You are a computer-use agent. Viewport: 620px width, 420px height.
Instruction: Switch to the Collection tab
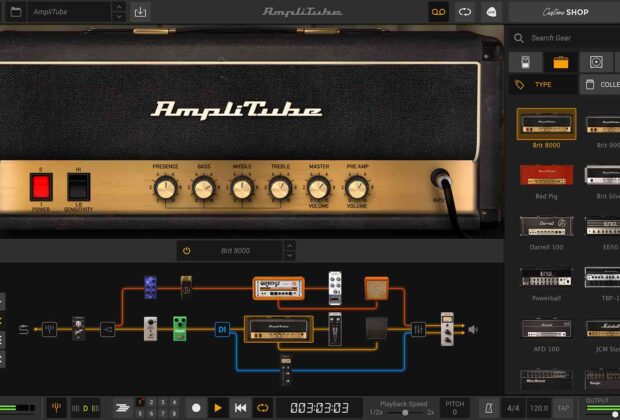click(x=600, y=84)
